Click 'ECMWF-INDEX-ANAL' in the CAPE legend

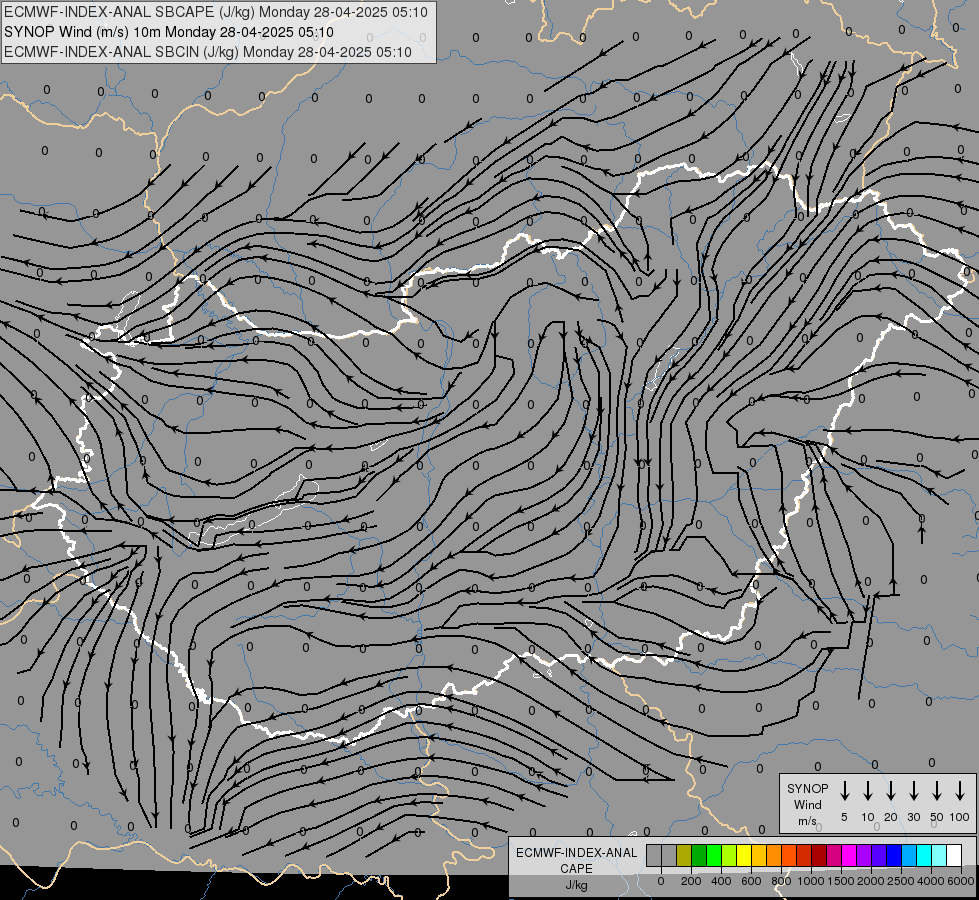pos(576,853)
